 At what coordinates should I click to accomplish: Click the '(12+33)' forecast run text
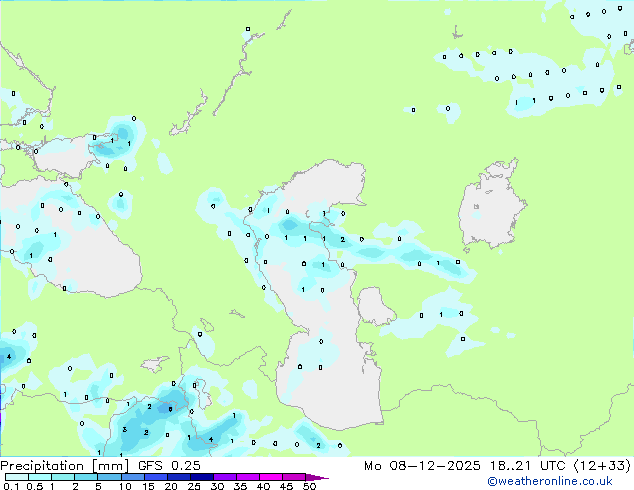click(602, 466)
